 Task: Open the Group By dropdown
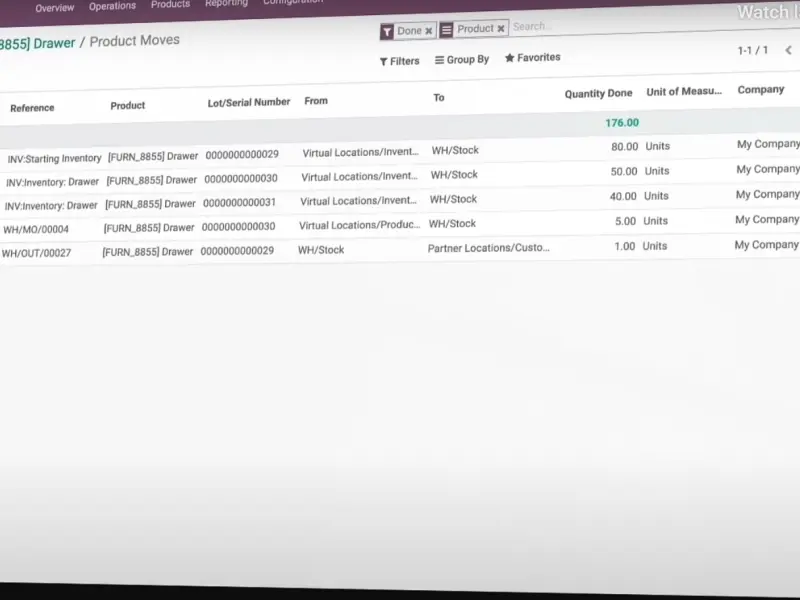tap(462, 60)
